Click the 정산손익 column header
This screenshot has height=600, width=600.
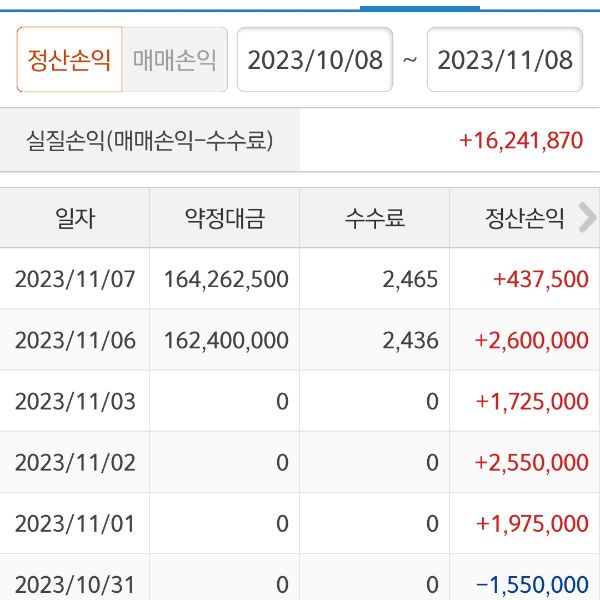pyautogui.click(x=525, y=218)
